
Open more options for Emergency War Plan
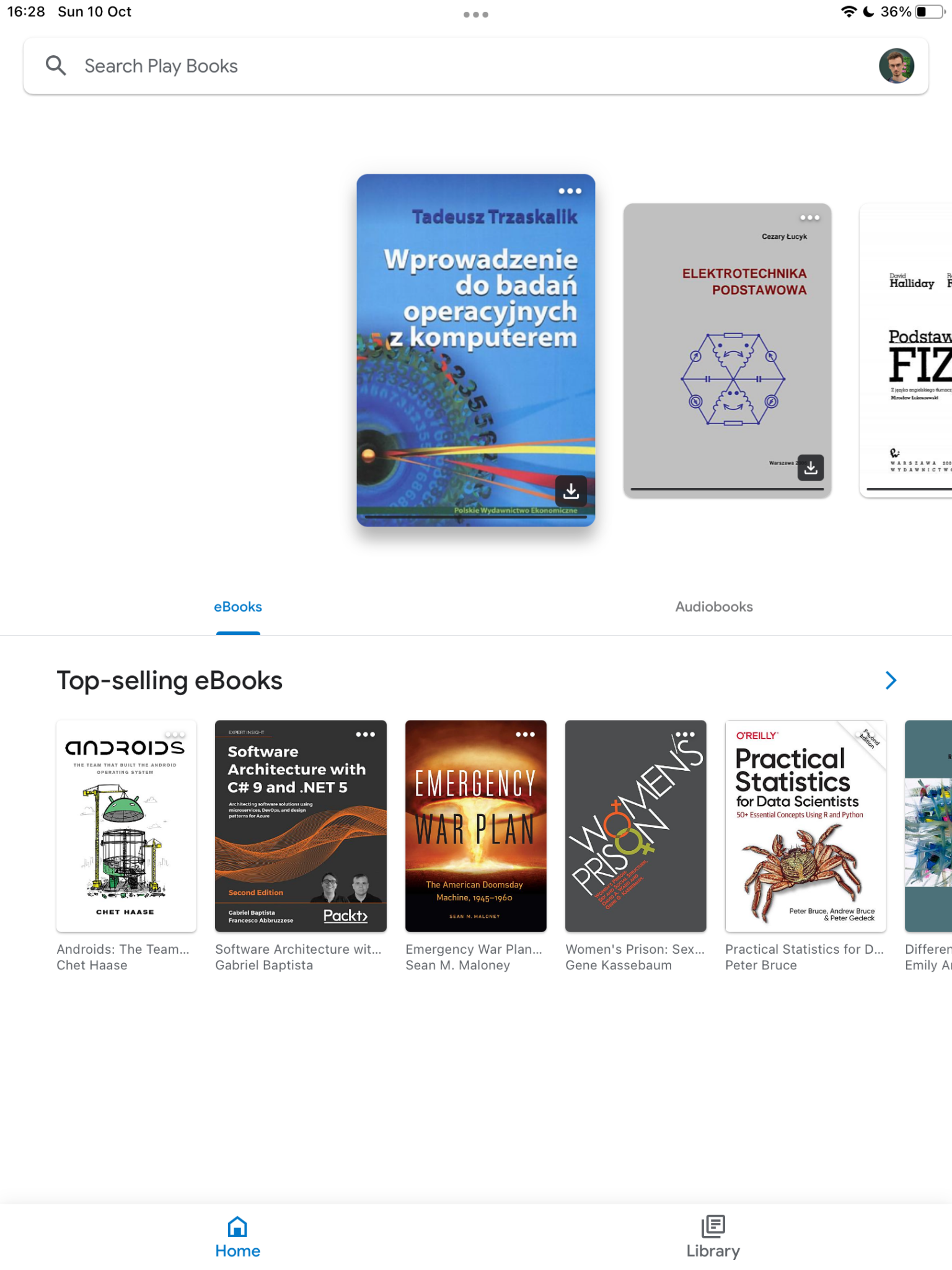[525, 734]
